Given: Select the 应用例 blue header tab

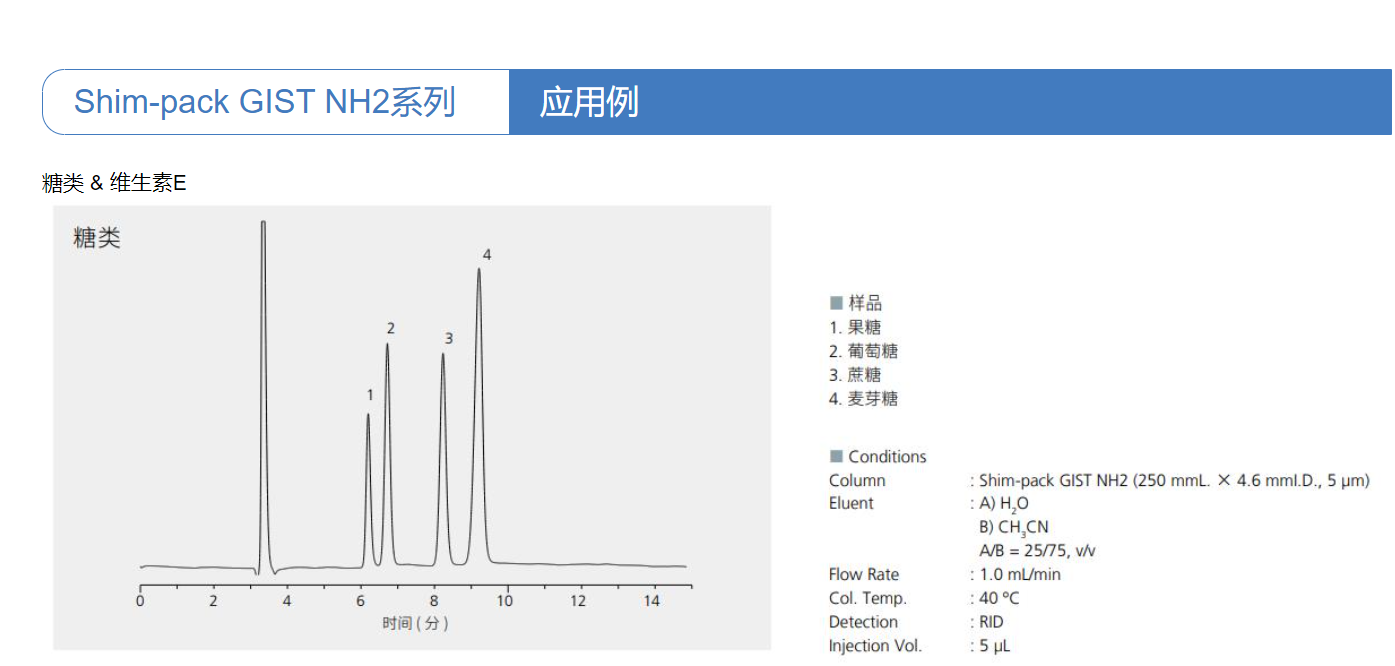Looking at the screenshot, I should click(x=589, y=102).
